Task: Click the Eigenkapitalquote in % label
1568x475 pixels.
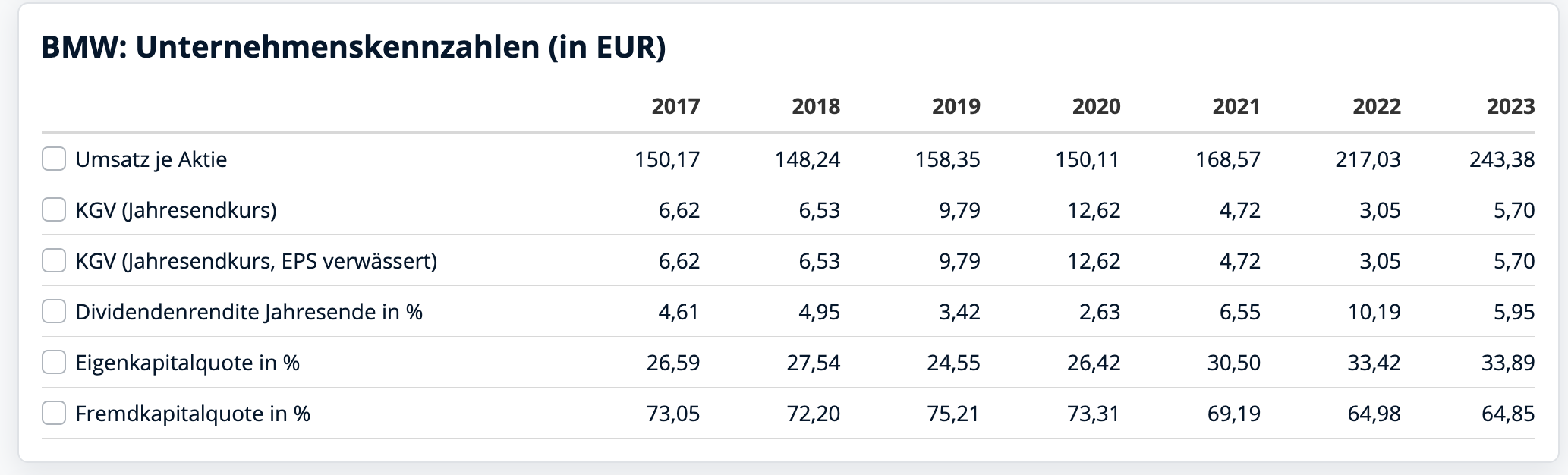Action: [x=187, y=363]
